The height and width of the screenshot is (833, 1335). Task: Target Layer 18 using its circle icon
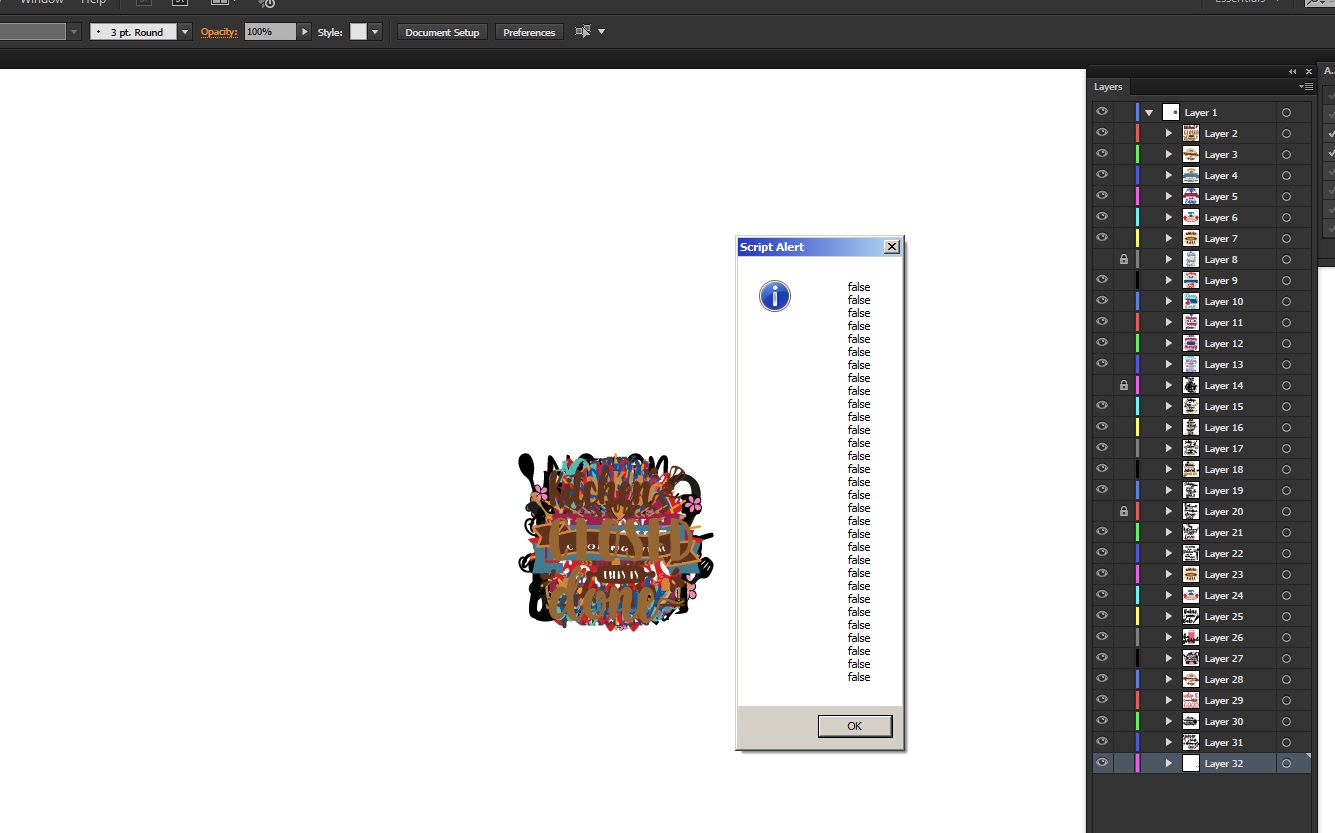1286,470
